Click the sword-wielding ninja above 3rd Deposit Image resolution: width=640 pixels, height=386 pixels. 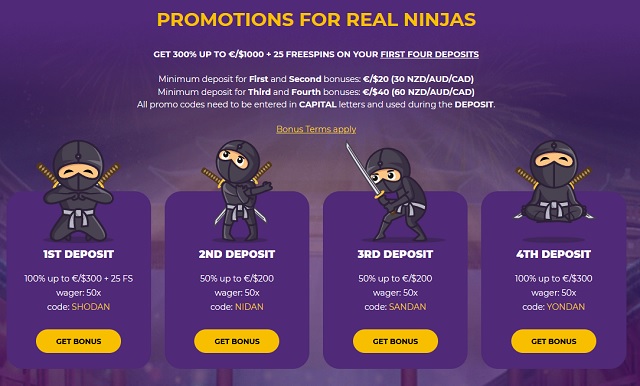click(x=387, y=192)
